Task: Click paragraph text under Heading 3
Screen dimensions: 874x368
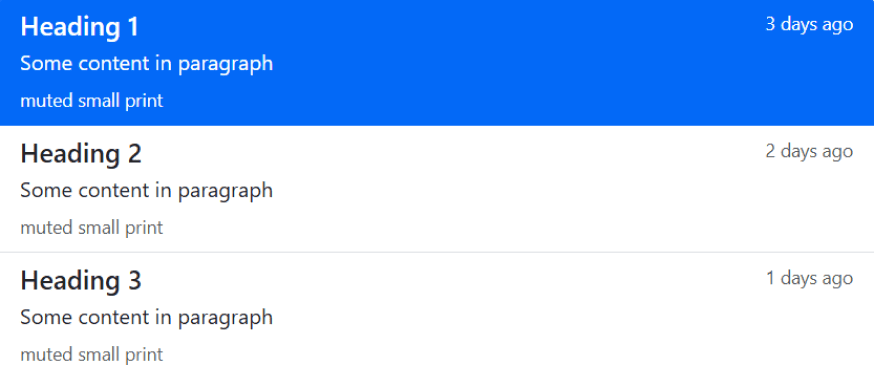Action: pyautogui.click(x=147, y=318)
